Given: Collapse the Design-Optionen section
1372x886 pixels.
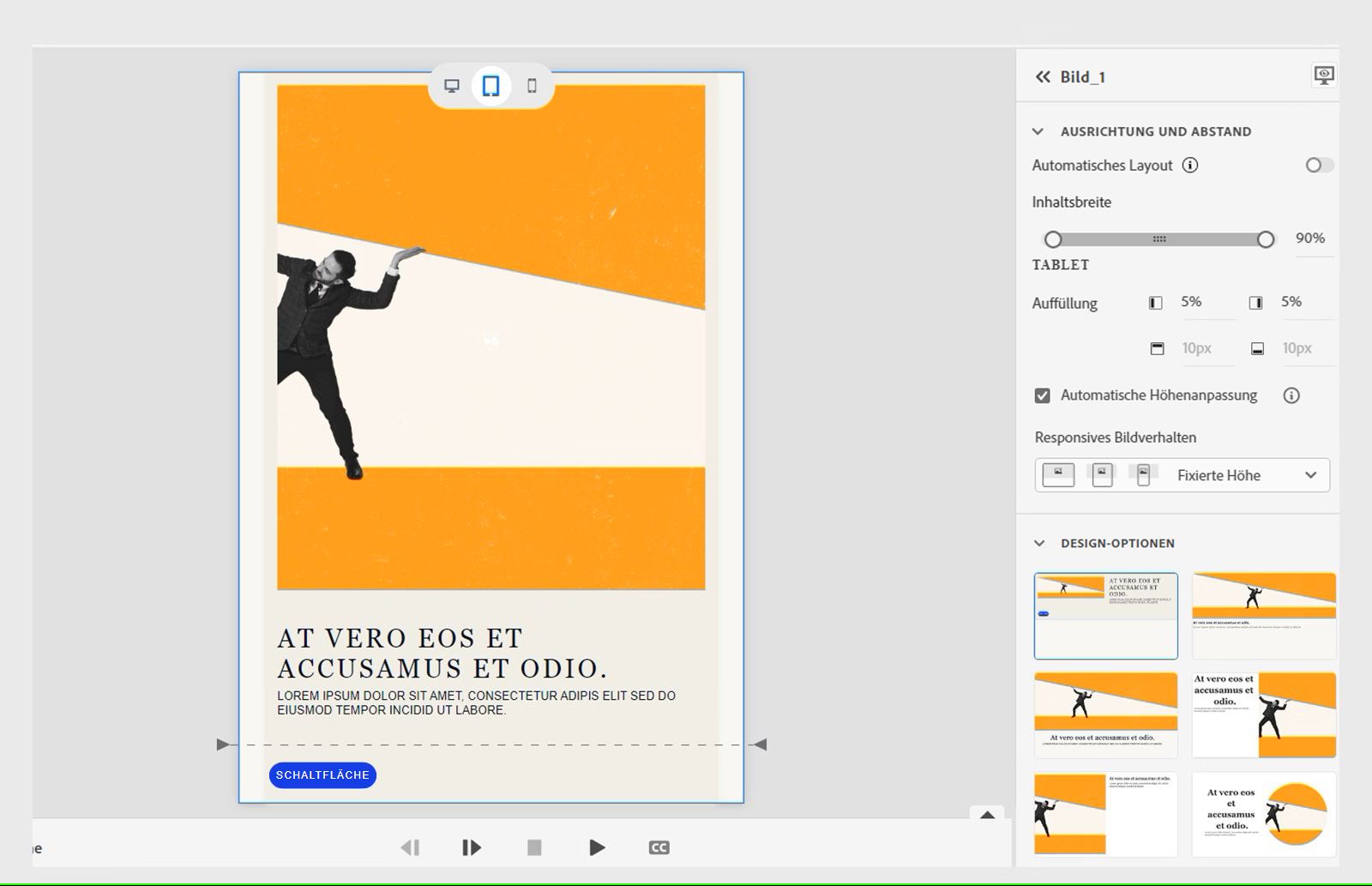Looking at the screenshot, I should tap(1039, 543).
